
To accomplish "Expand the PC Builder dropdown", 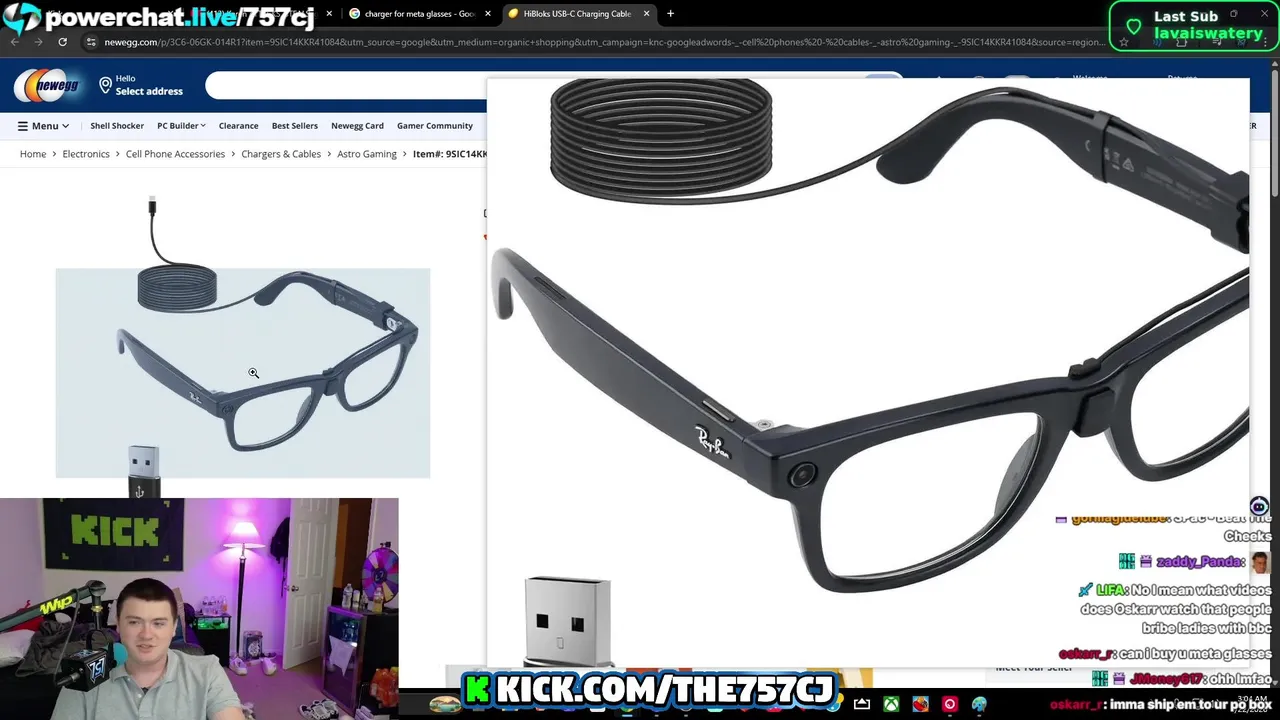I will pos(181,126).
